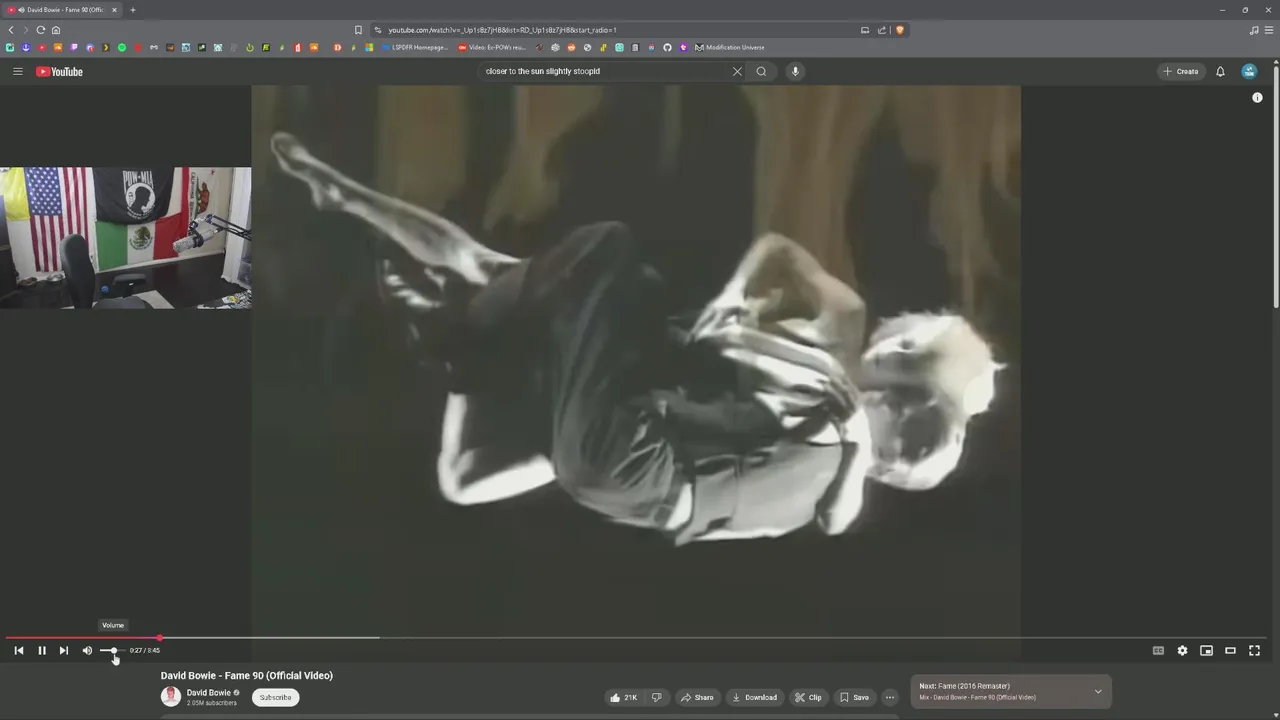This screenshot has width=1280, height=720.
Task: Toggle subtitles/closed captions
Action: click(1158, 650)
